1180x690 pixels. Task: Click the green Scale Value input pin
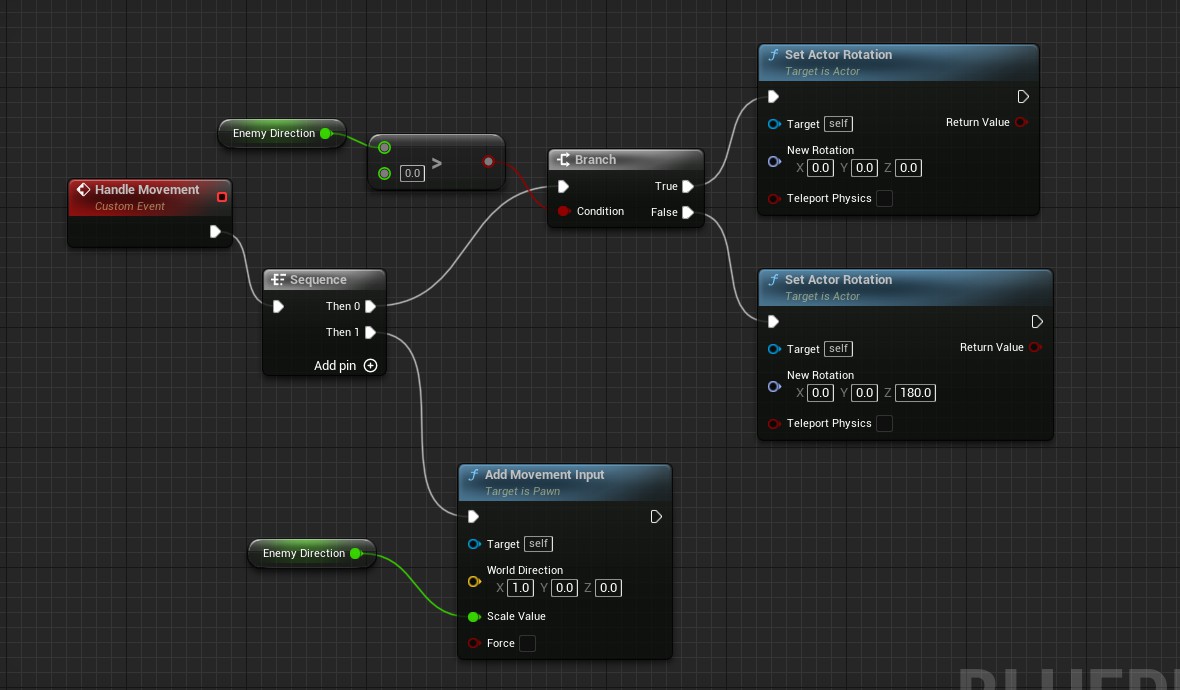pos(474,617)
